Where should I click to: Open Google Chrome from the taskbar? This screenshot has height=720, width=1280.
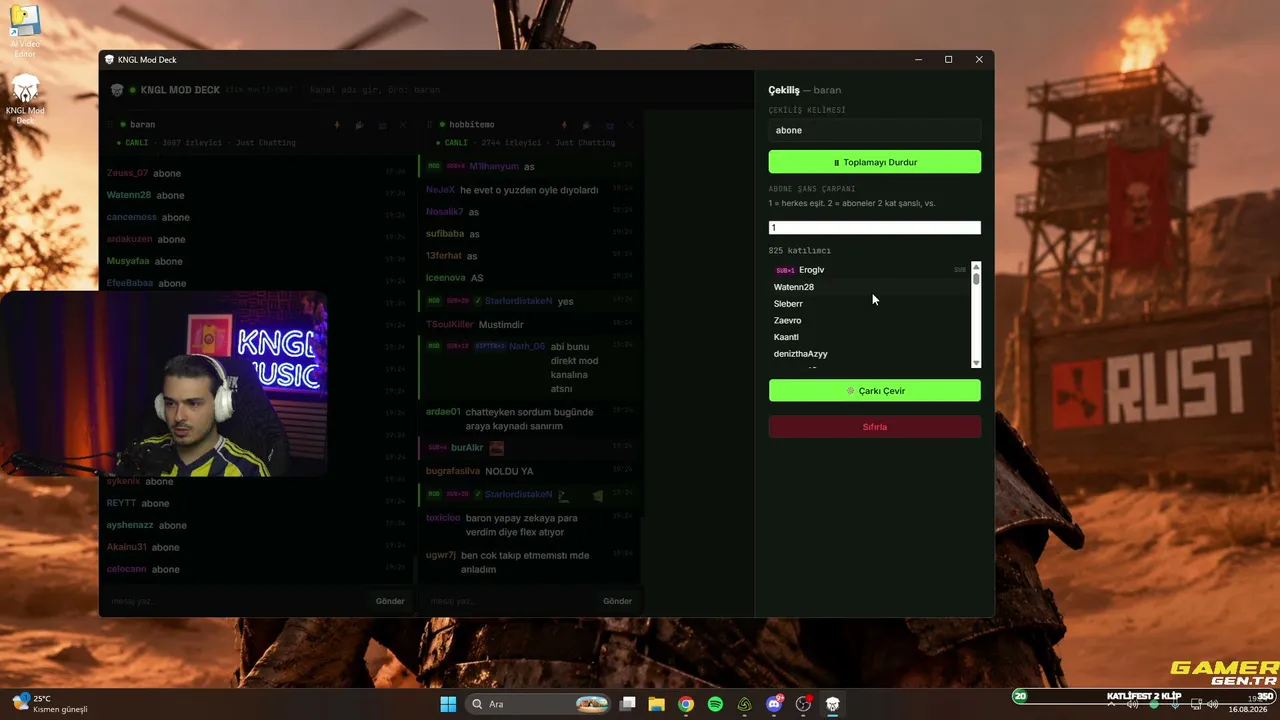point(686,704)
